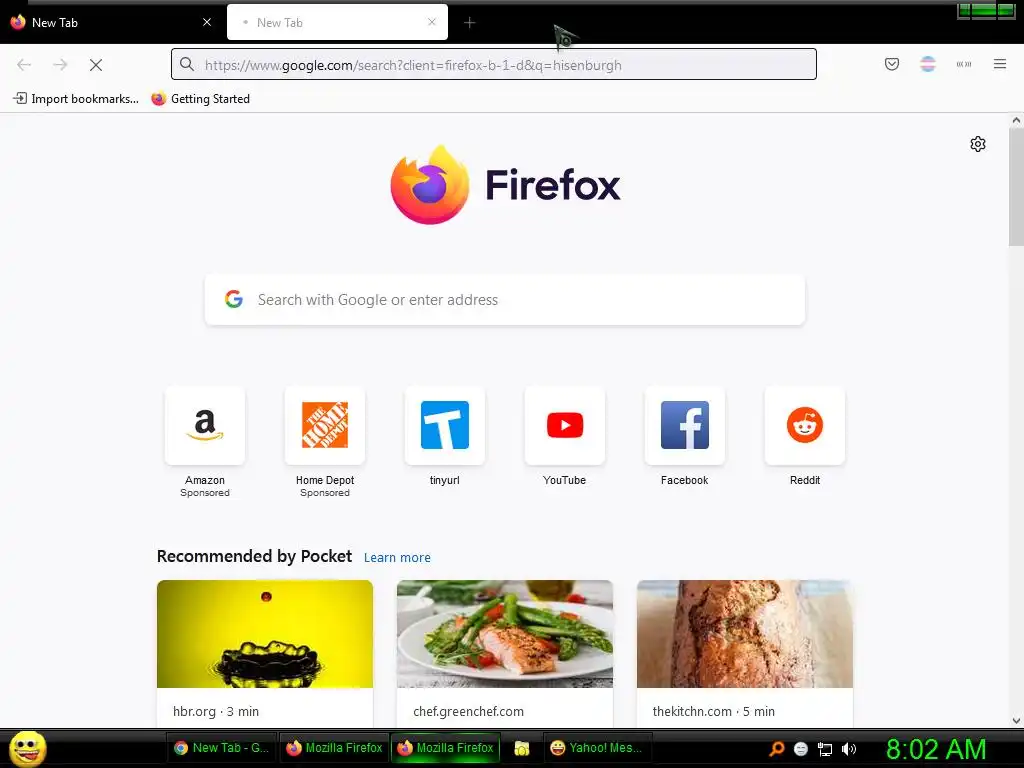
Task: Open the new tab page settings gear
Action: tap(977, 144)
